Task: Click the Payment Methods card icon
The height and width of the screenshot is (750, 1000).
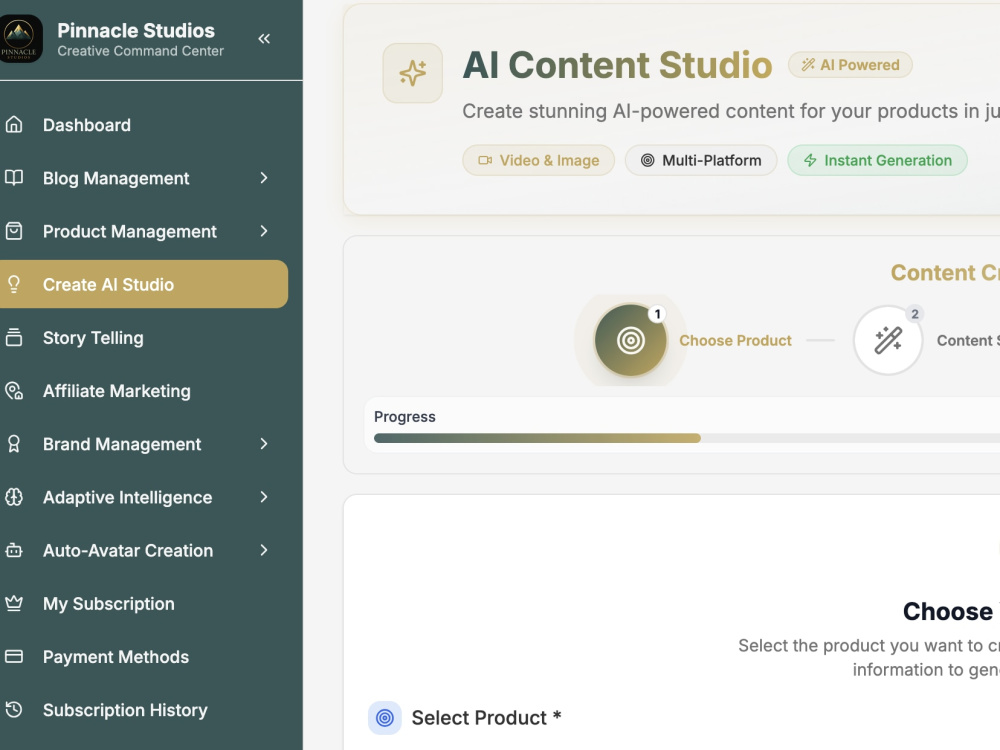Action: pos(14,656)
